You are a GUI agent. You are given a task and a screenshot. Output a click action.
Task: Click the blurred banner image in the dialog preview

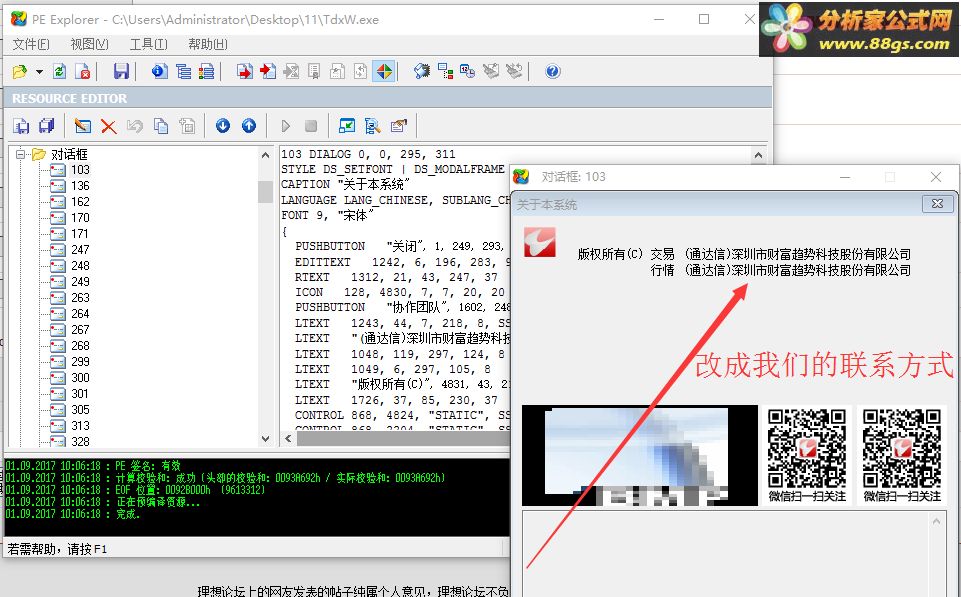click(x=640, y=455)
